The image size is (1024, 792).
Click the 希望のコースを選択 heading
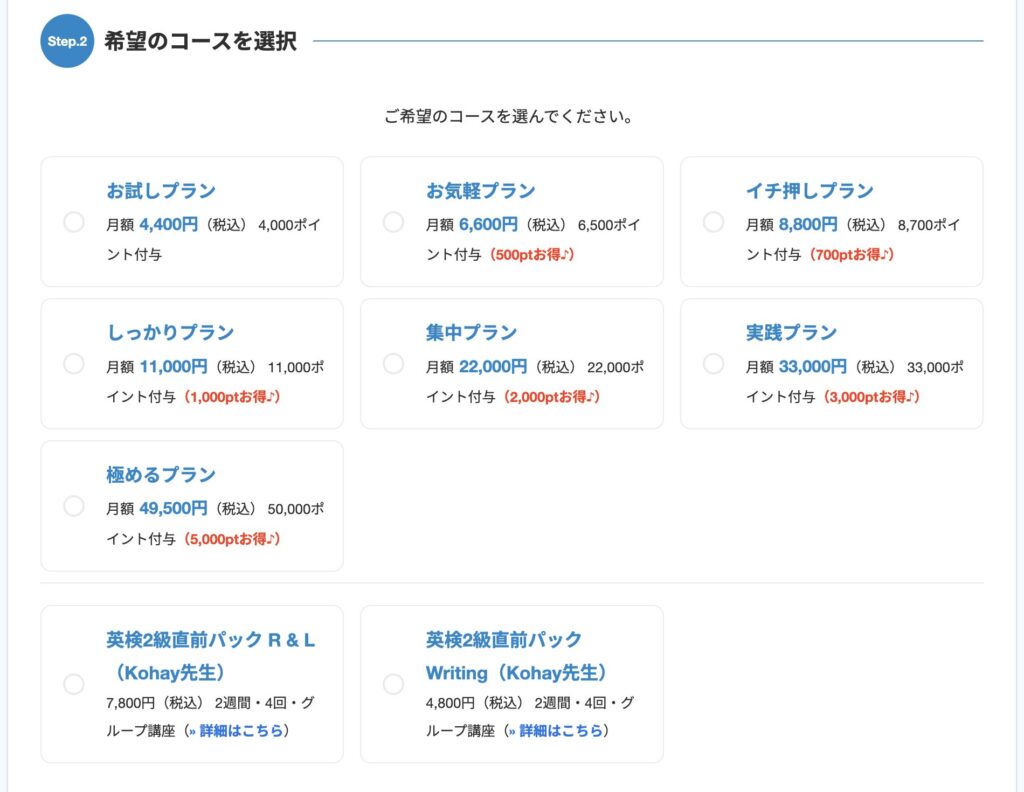pos(200,42)
